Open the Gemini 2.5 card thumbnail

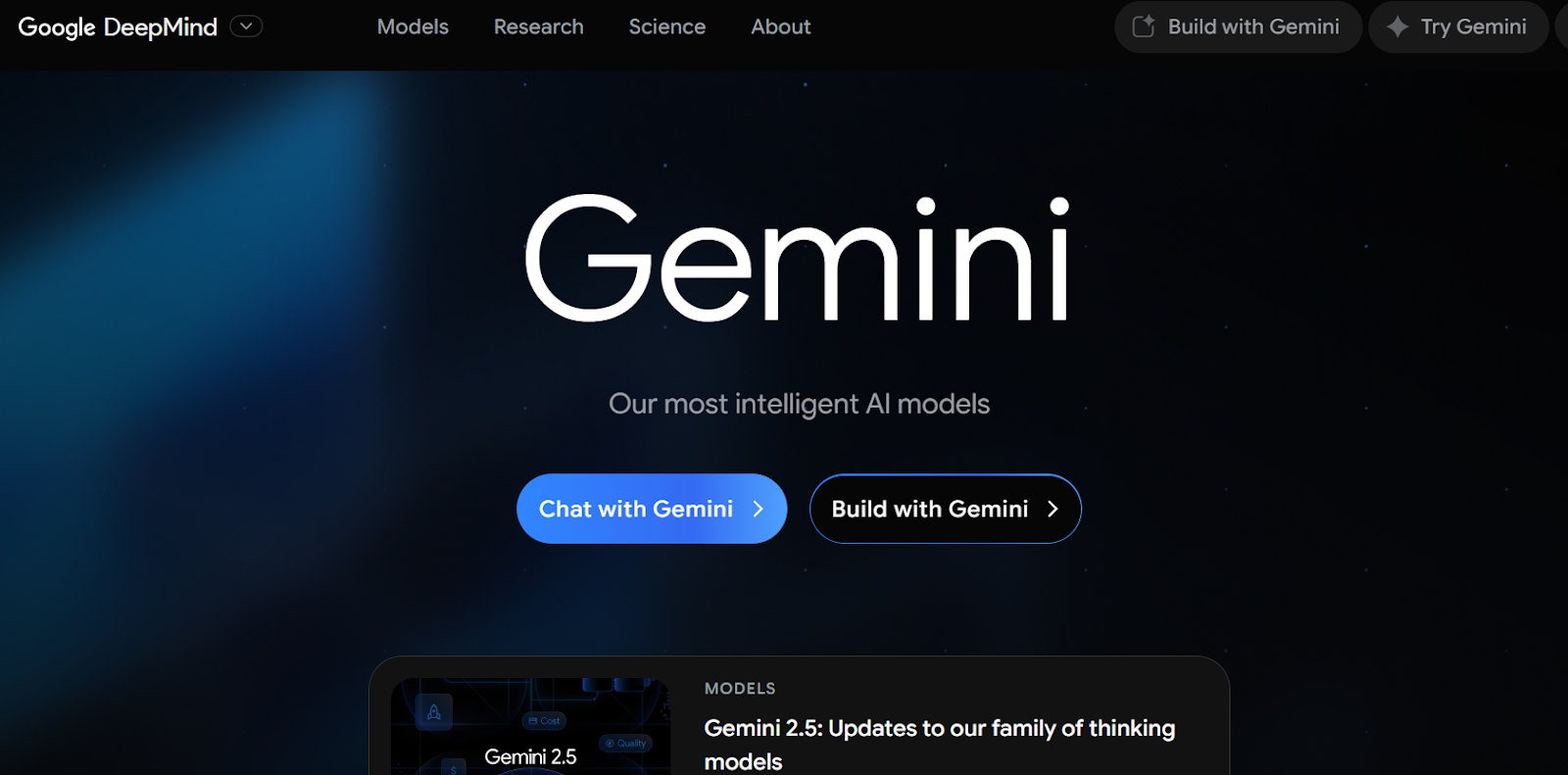coord(530,726)
